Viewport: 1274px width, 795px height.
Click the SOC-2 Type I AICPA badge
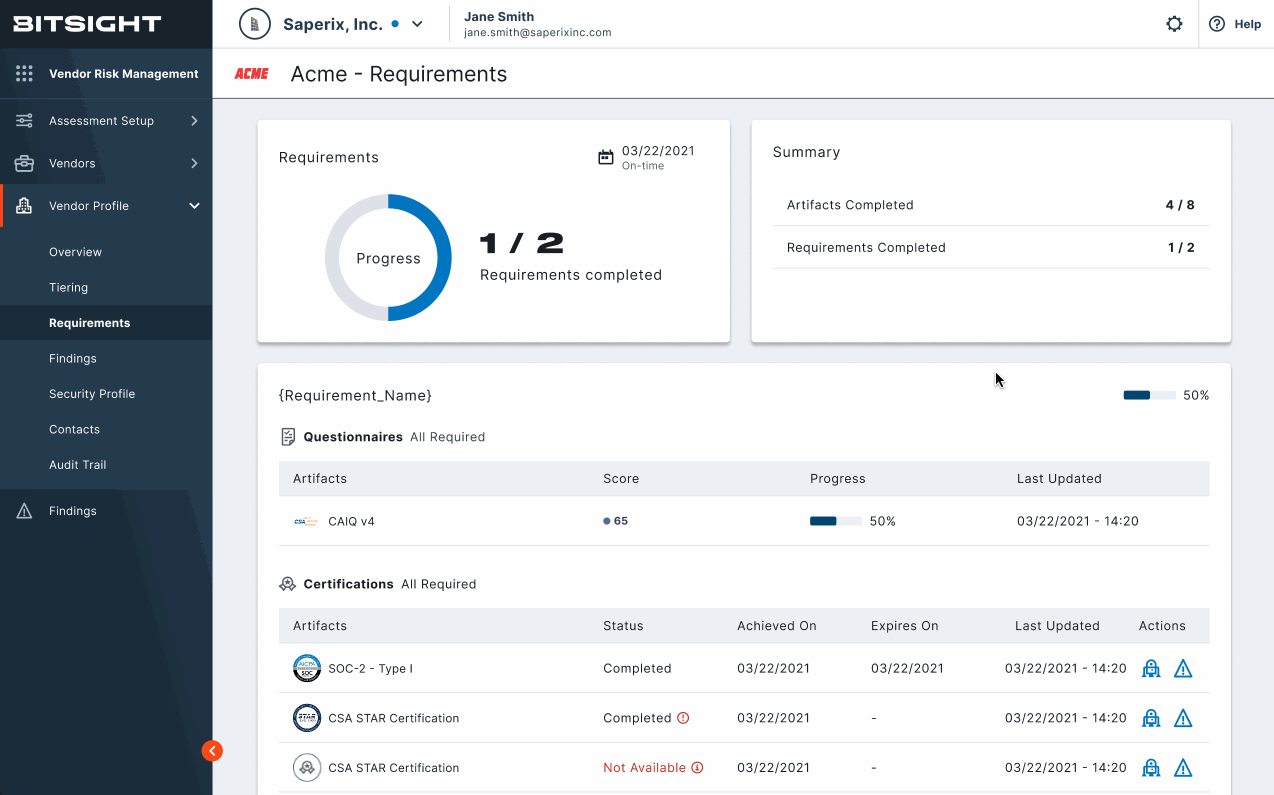[307, 668]
